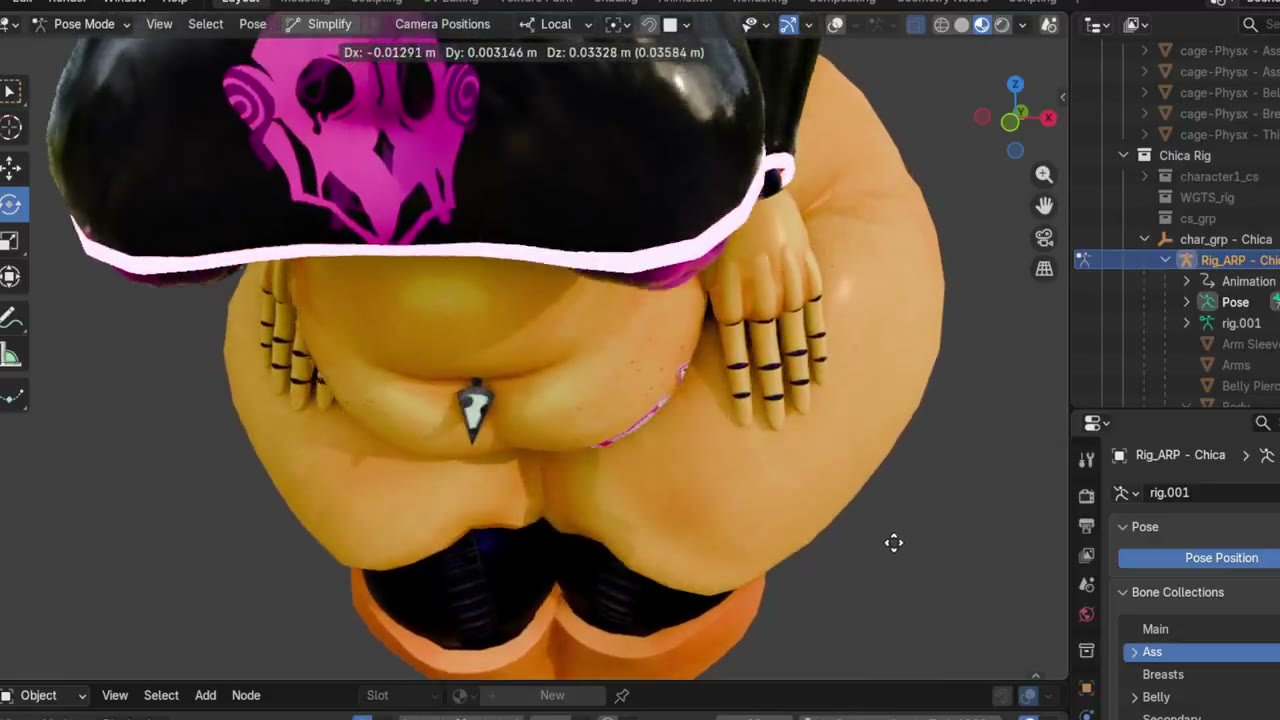Viewport: 1280px width, 720px height.
Task: Click the red X axis on navigation gizmo
Action: pos(1048,118)
